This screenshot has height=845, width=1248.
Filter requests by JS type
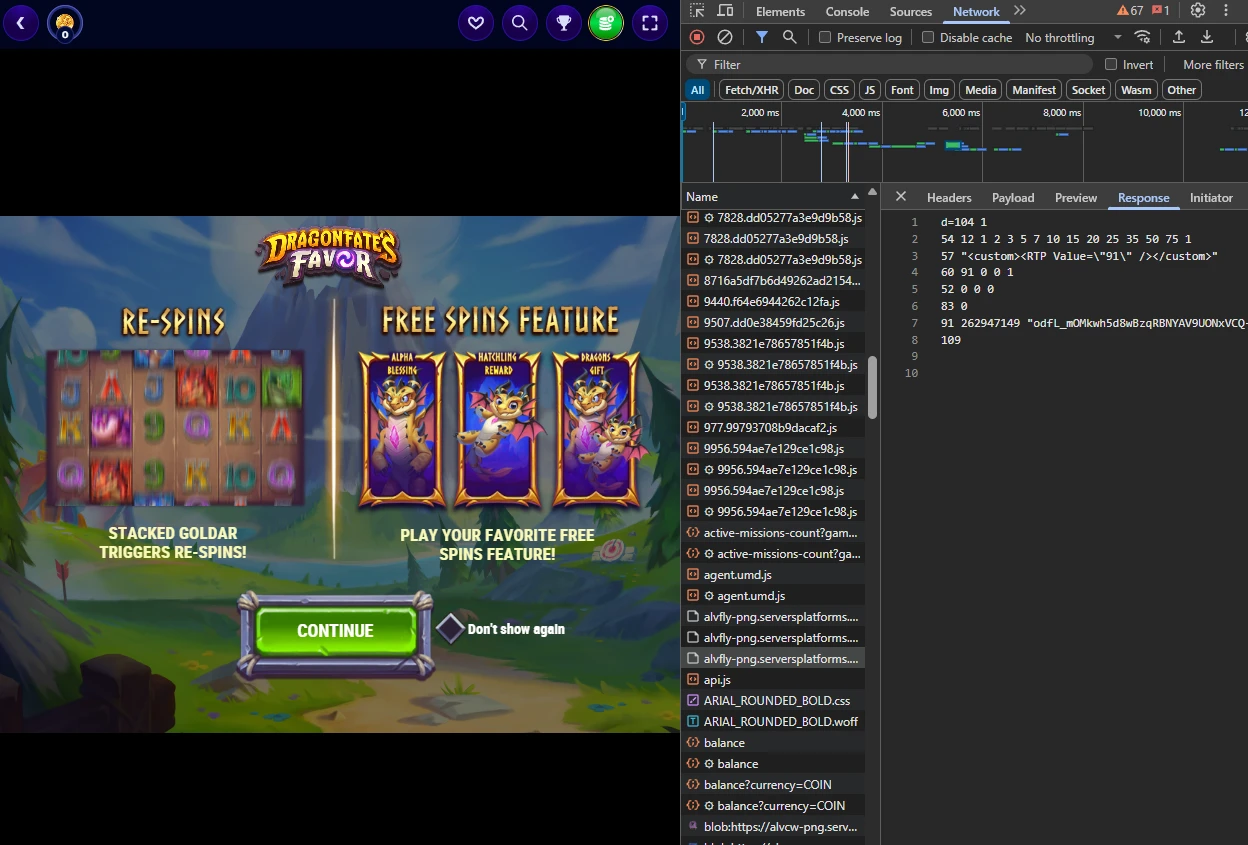tap(870, 90)
